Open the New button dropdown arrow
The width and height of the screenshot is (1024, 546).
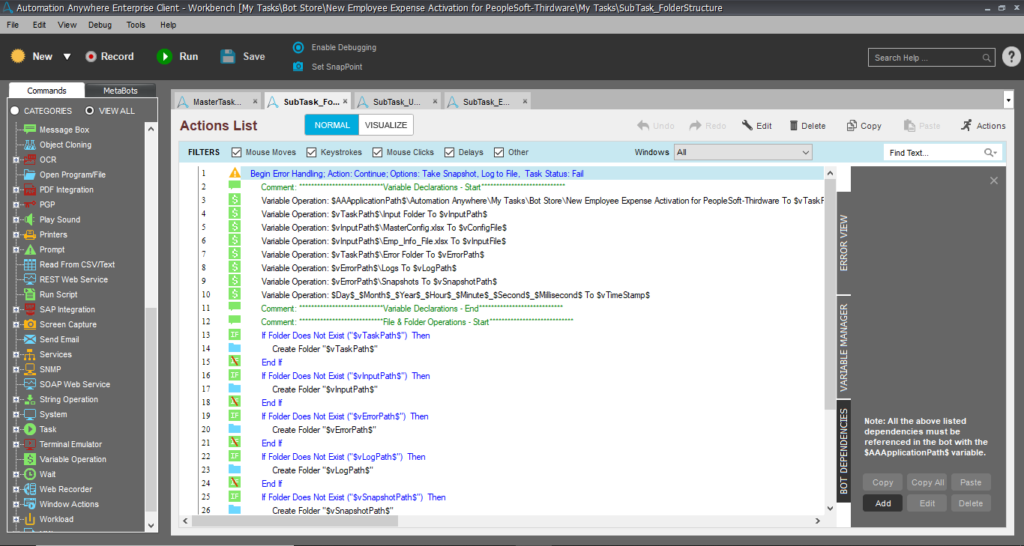67,57
